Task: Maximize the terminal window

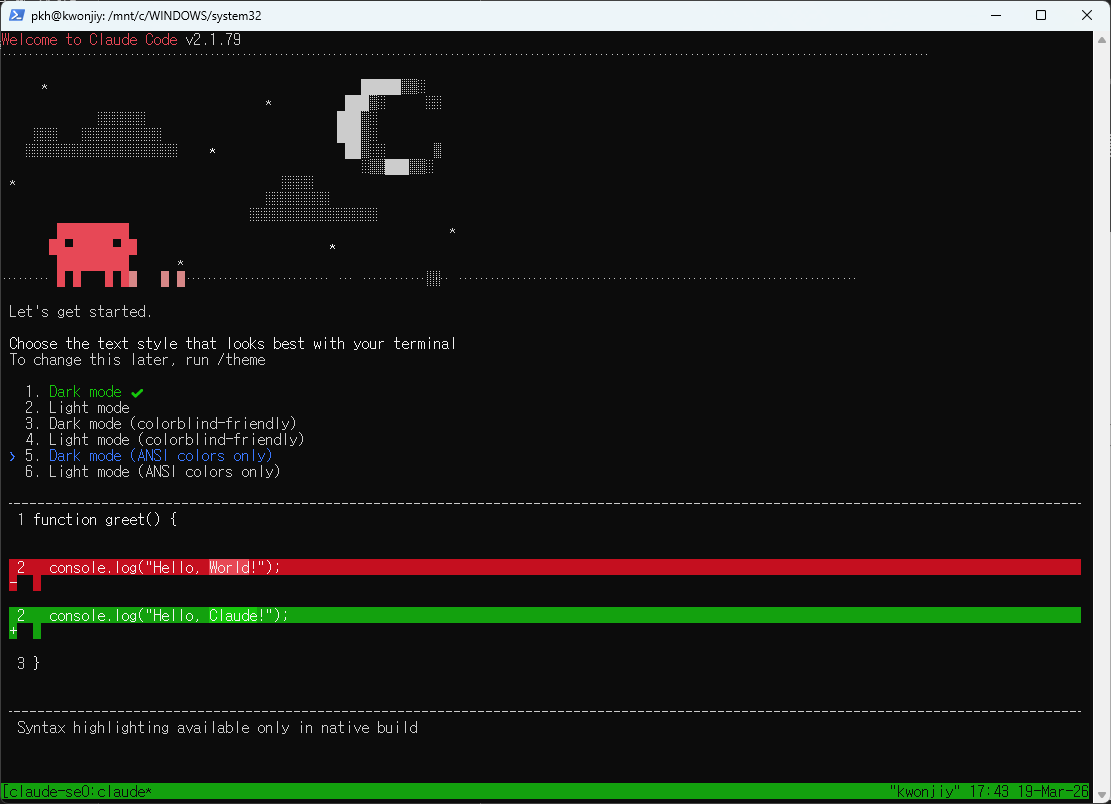Action: pos(1041,15)
